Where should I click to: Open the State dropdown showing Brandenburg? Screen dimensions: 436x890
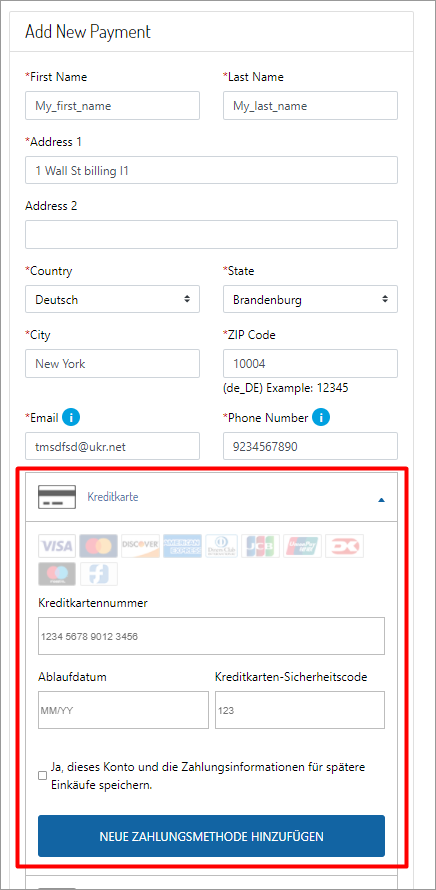point(310,299)
